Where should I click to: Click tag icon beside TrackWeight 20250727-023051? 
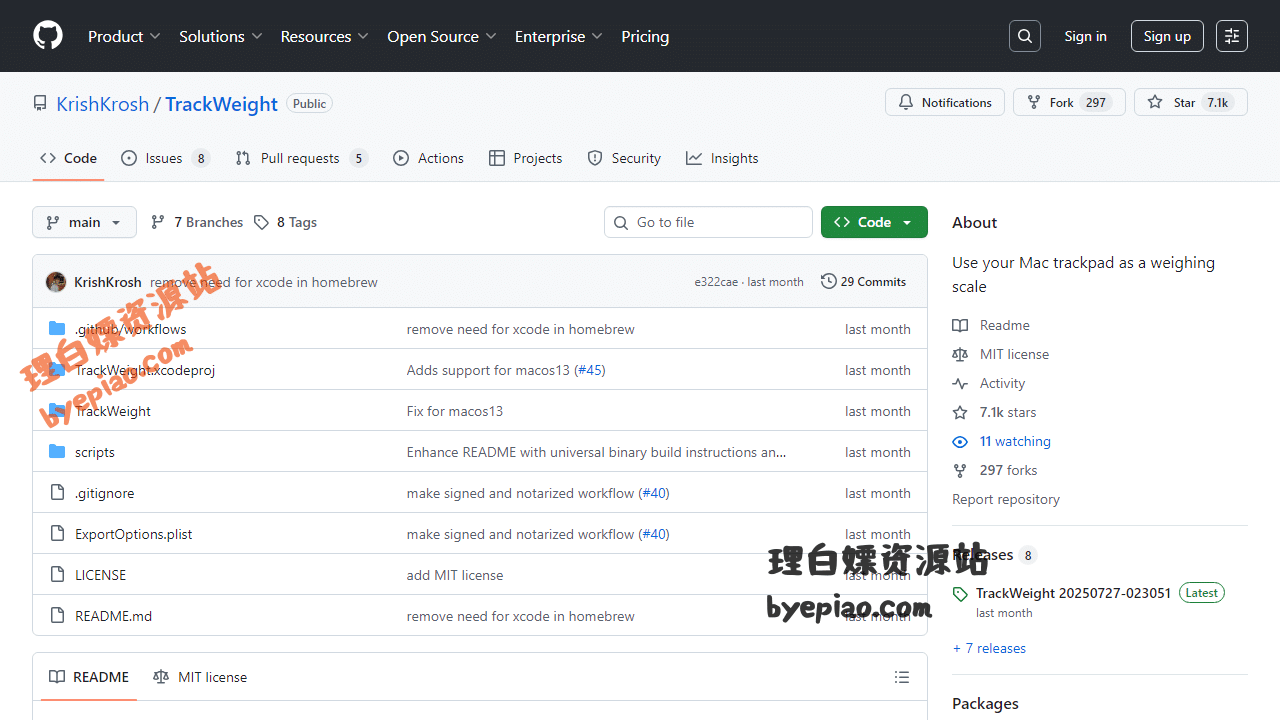pyautogui.click(x=960, y=594)
